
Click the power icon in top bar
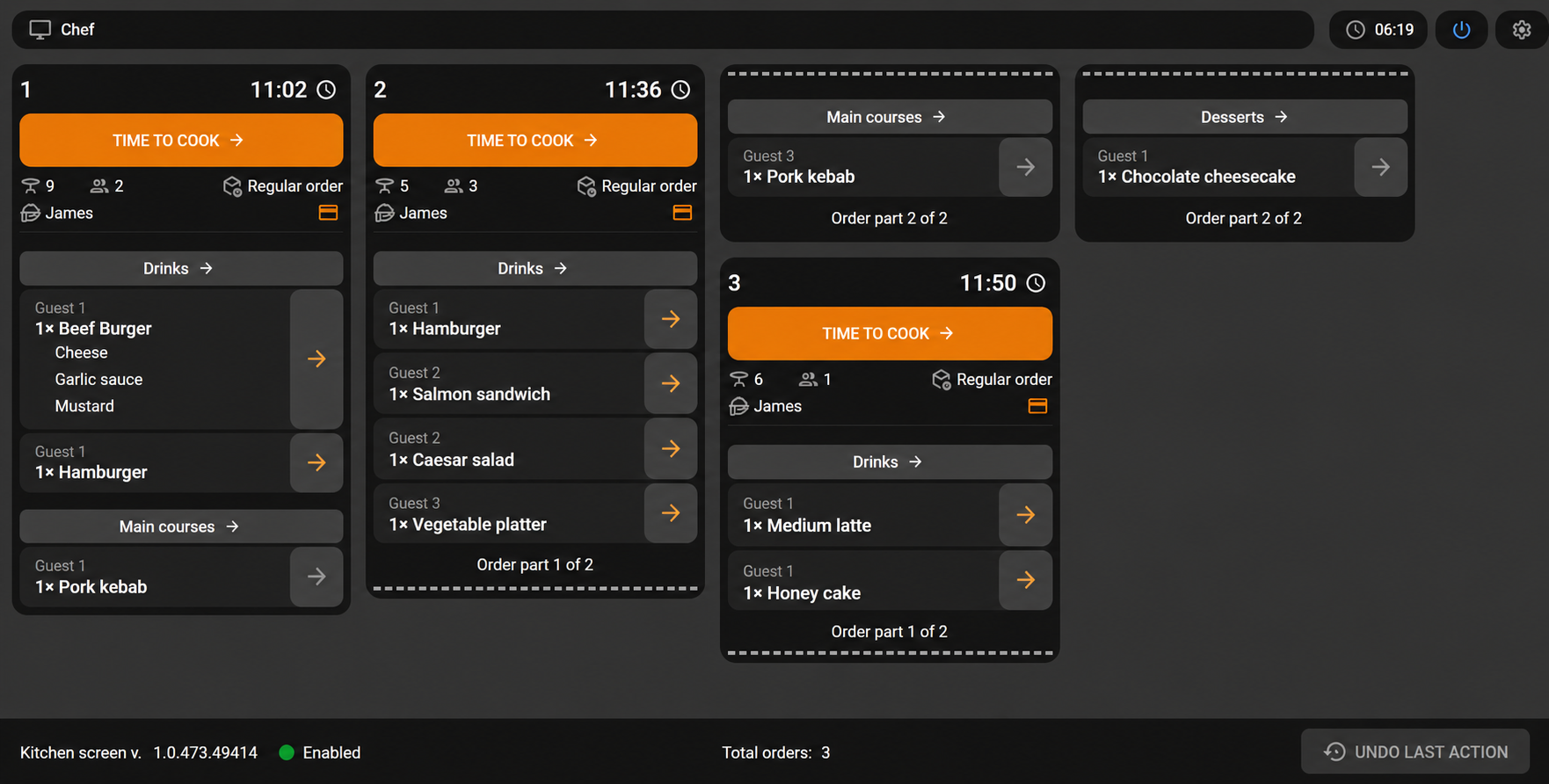coord(1461,30)
